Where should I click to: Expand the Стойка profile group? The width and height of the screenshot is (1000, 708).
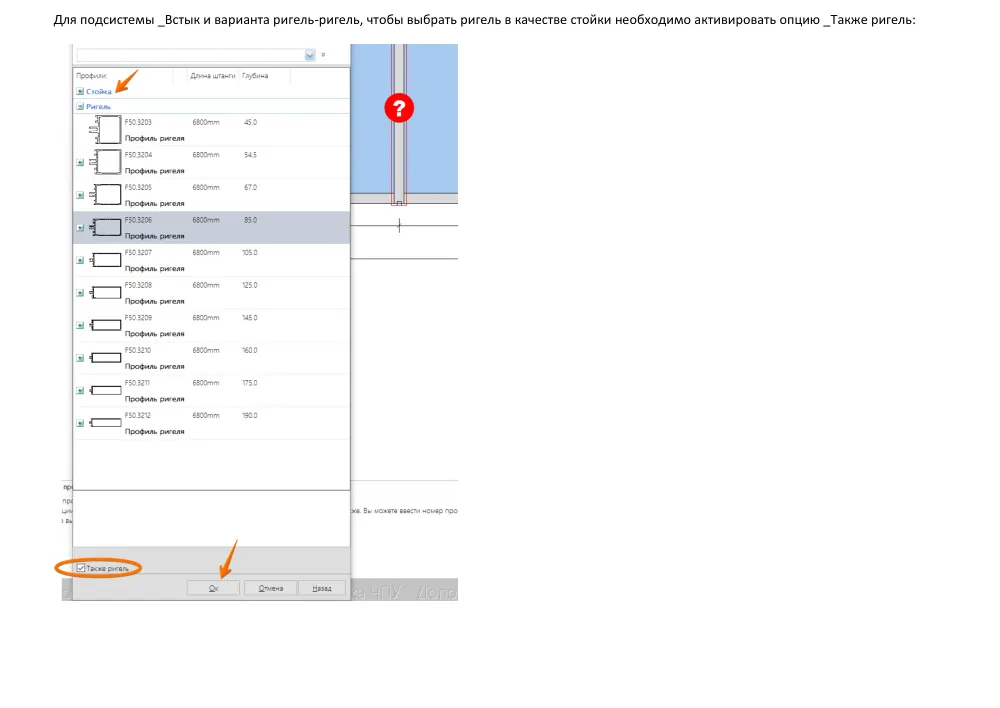point(80,91)
